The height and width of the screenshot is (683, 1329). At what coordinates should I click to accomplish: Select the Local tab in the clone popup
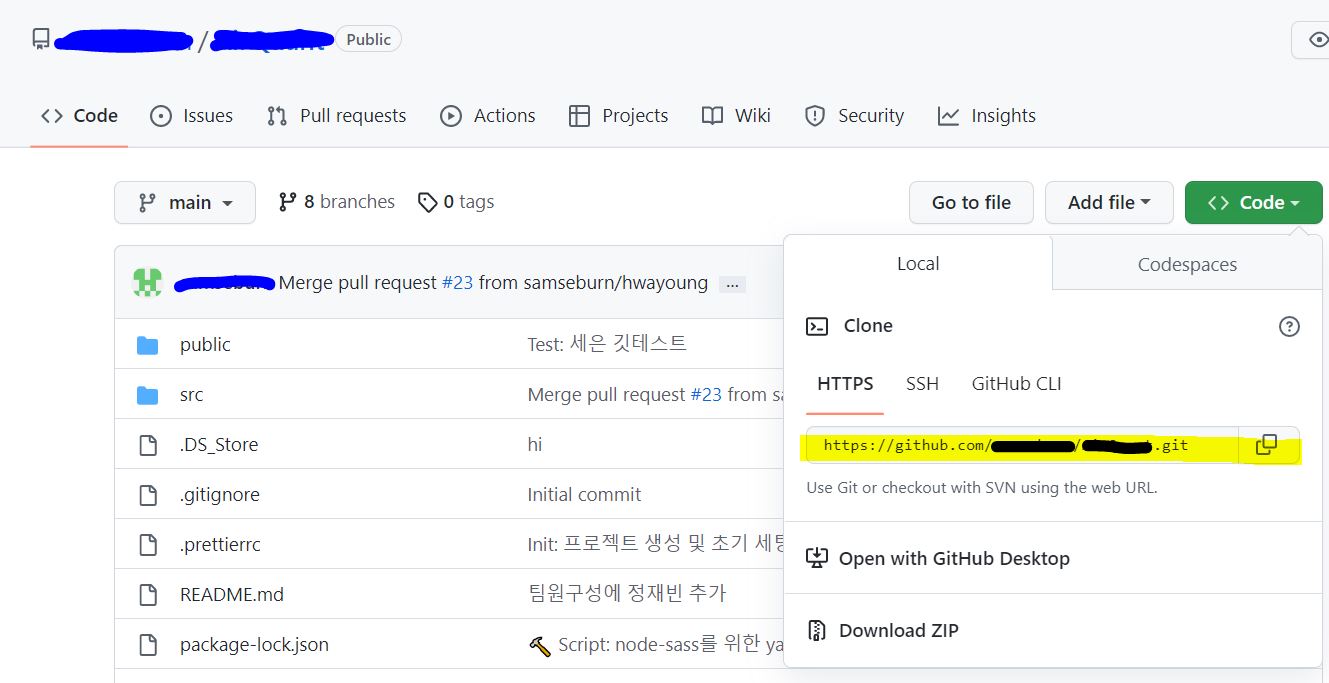click(918, 264)
